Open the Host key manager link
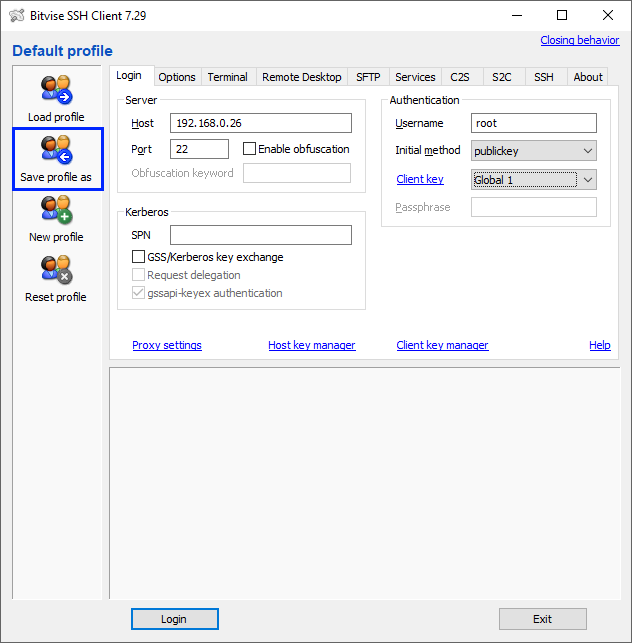The width and height of the screenshot is (632, 643). [x=312, y=345]
